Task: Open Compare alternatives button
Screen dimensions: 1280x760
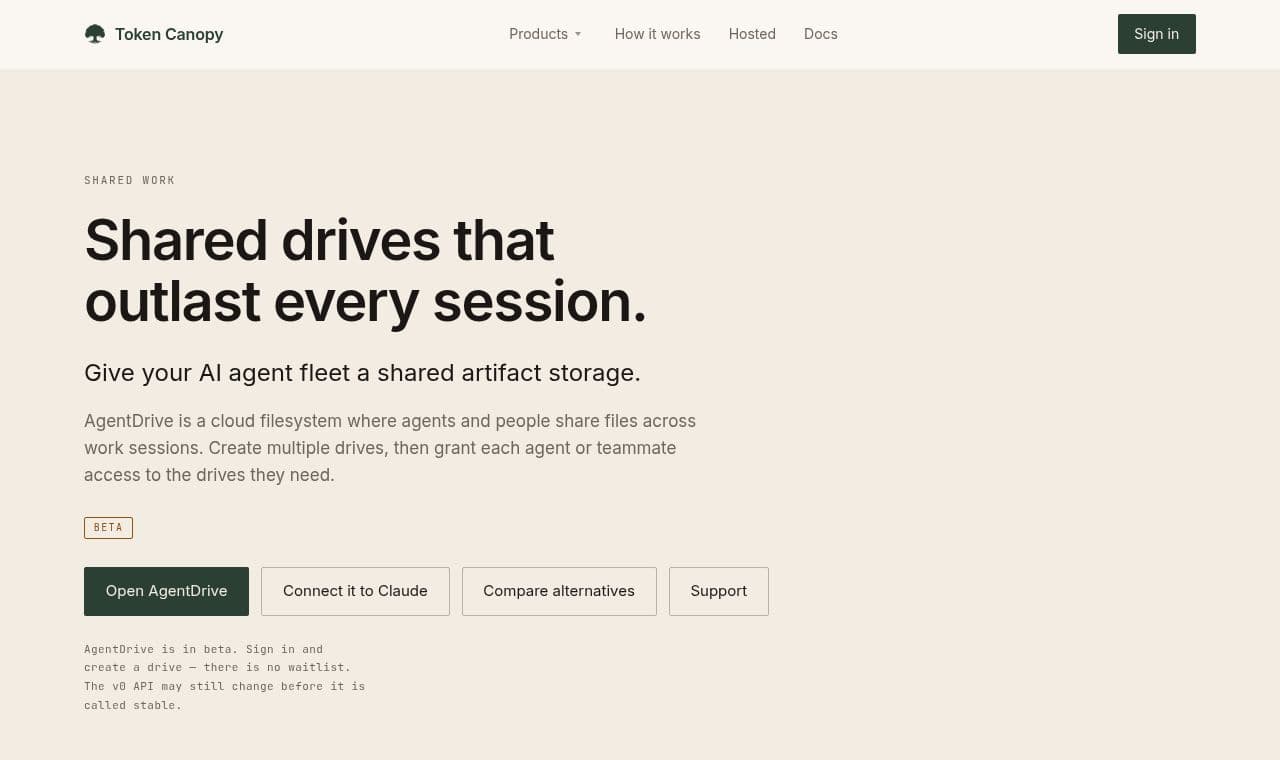Action: click(559, 591)
